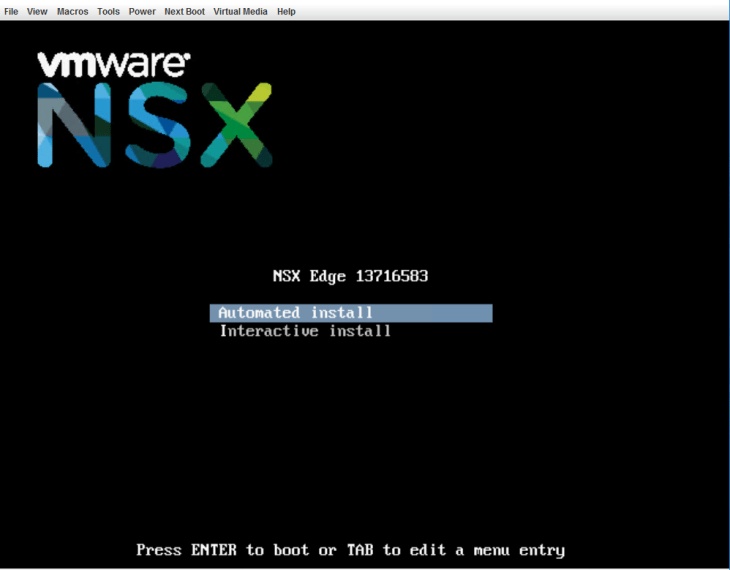Click the highlighted bar right of Automated install
The width and height of the screenshot is (730, 570).
(x=435, y=313)
